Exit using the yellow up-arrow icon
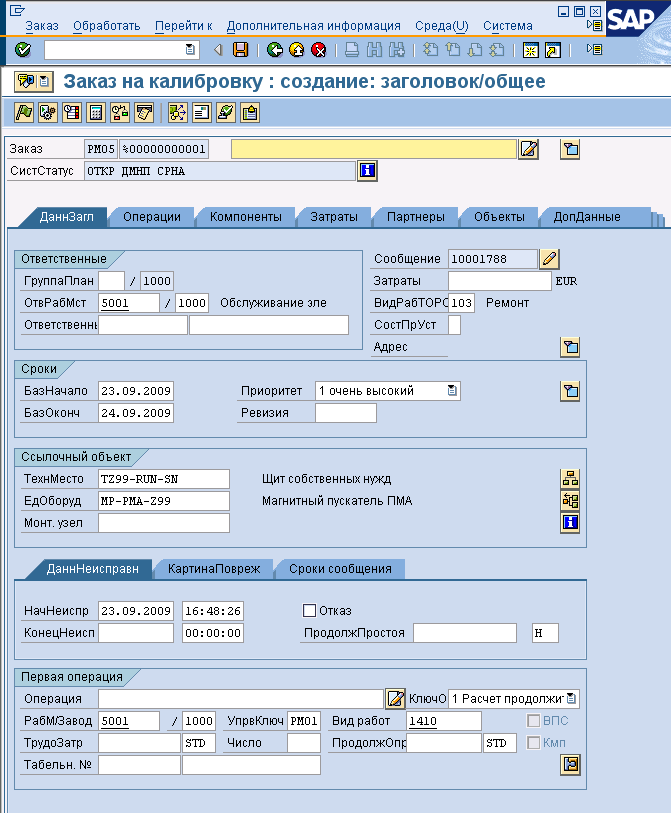This screenshot has width=671, height=813. (x=297, y=50)
